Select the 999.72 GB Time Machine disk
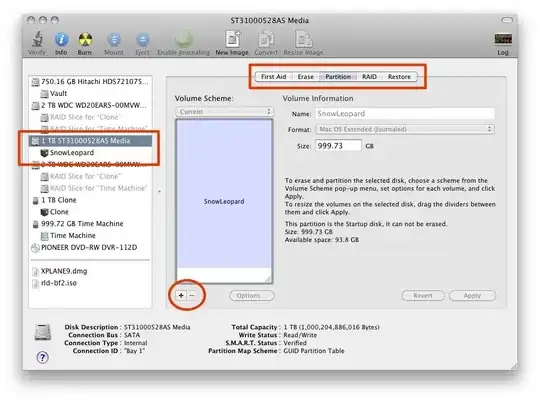Viewport: 540px width, 401px height. pyautogui.click(x=91, y=224)
